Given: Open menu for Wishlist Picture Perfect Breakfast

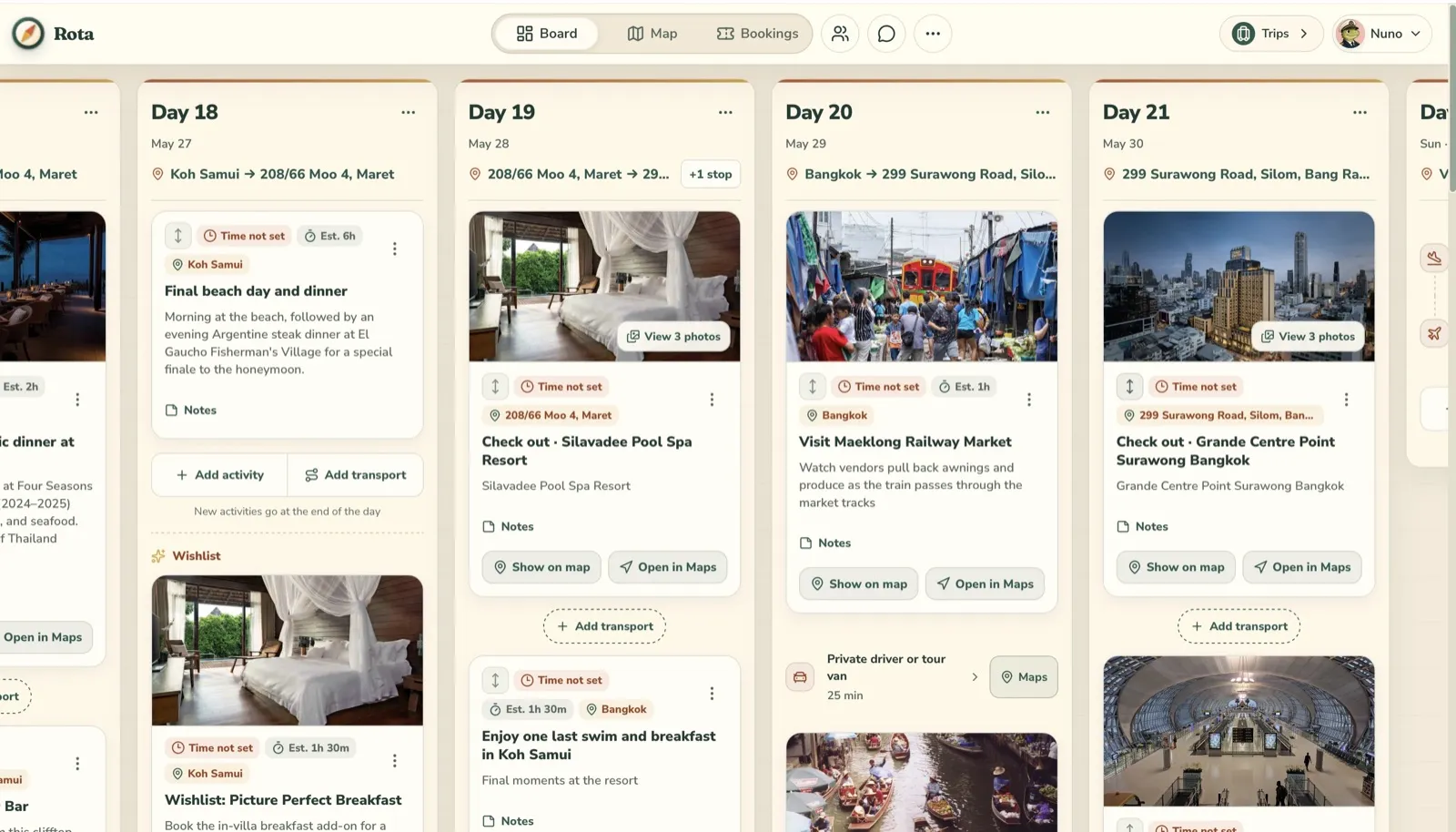Looking at the screenshot, I should point(395,761).
